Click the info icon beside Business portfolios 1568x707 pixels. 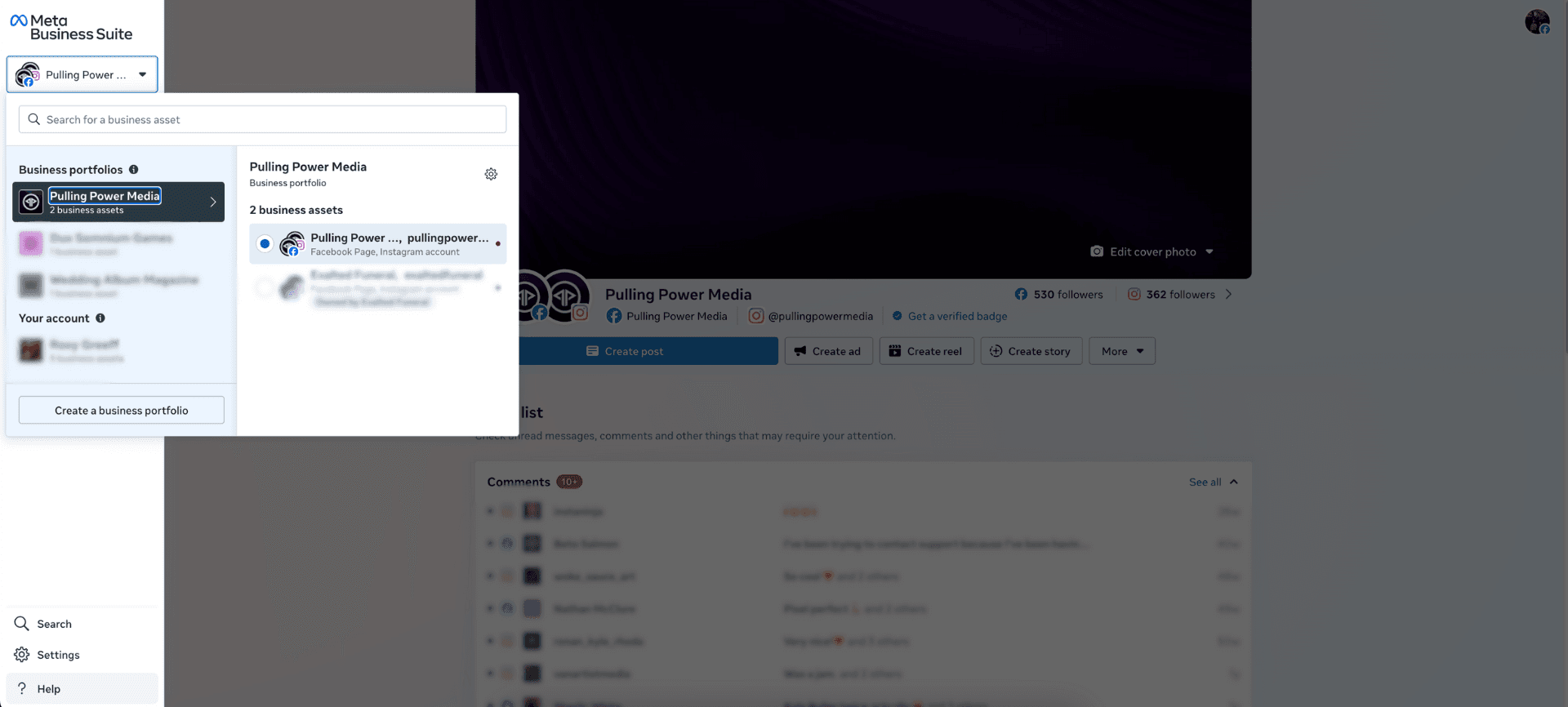click(133, 170)
